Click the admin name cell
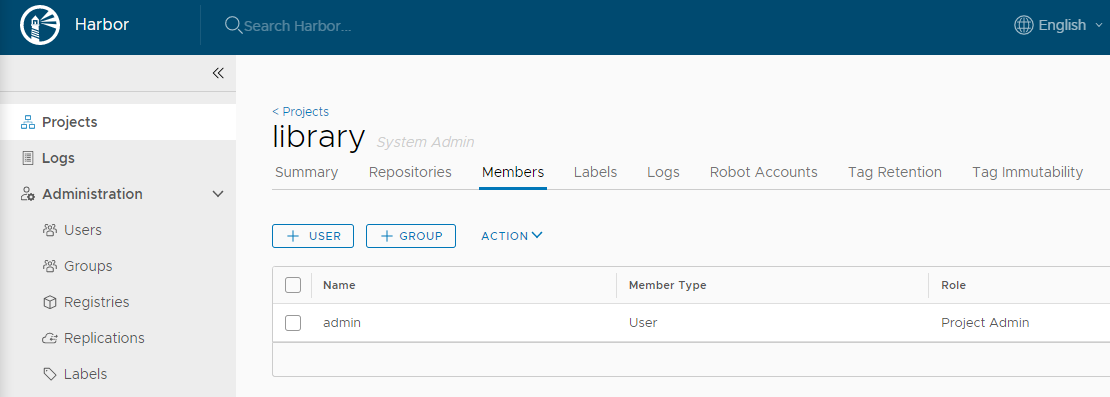This screenshot has width=1110, height=397. click(x=342, y=323)
